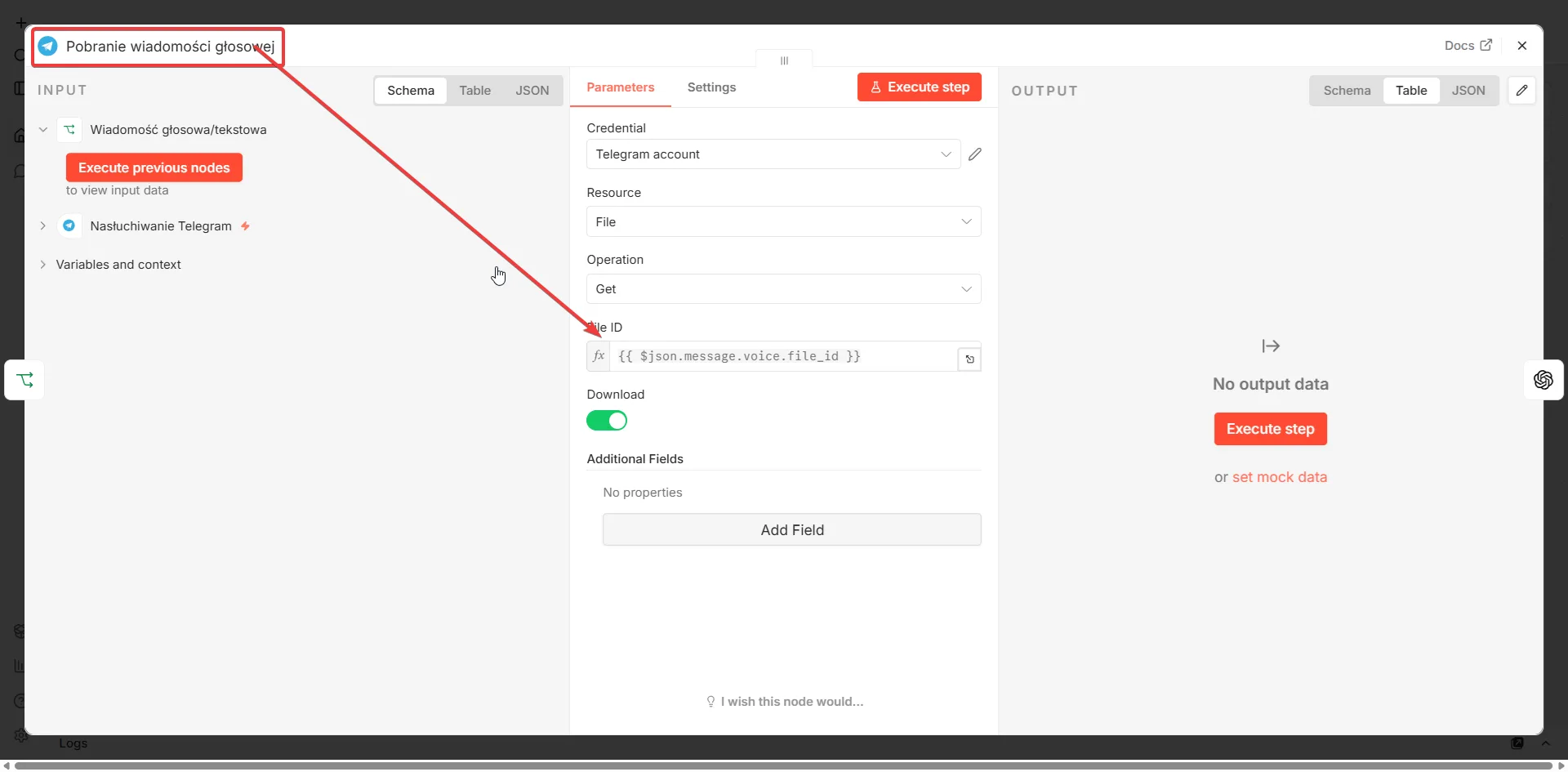Expand the Nasłuchiwanie Telegram node

tap(43, 226)
